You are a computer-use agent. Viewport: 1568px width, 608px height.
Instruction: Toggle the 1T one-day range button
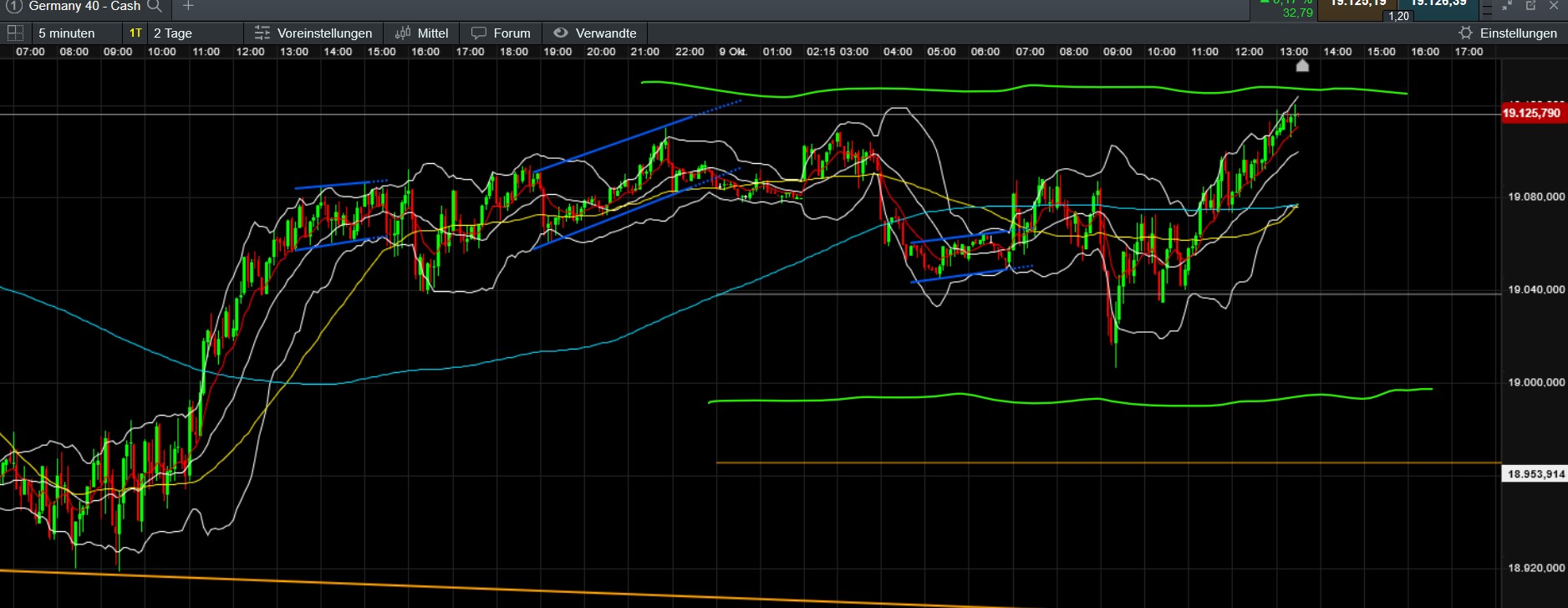coord(135,33)
